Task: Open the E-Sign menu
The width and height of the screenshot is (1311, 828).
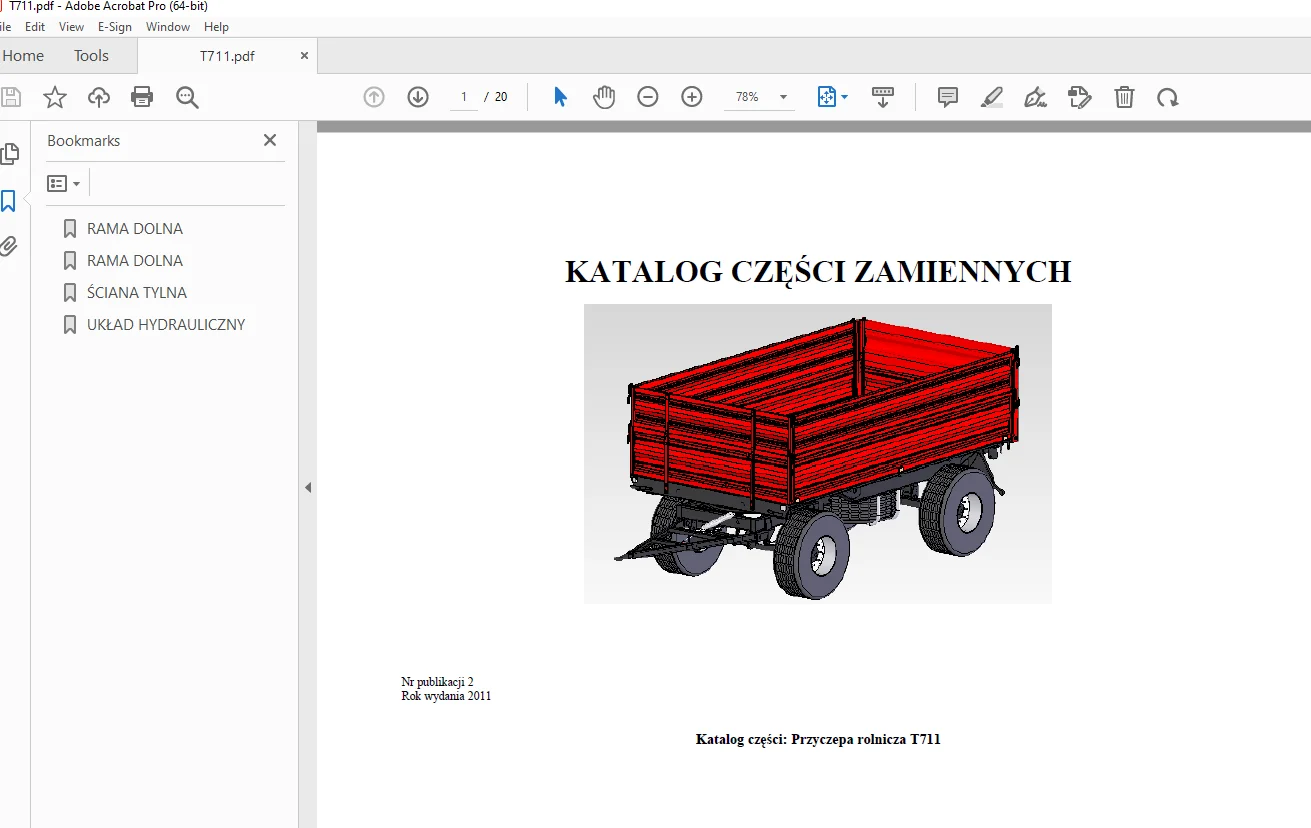Action: click(x=115, y=27)
